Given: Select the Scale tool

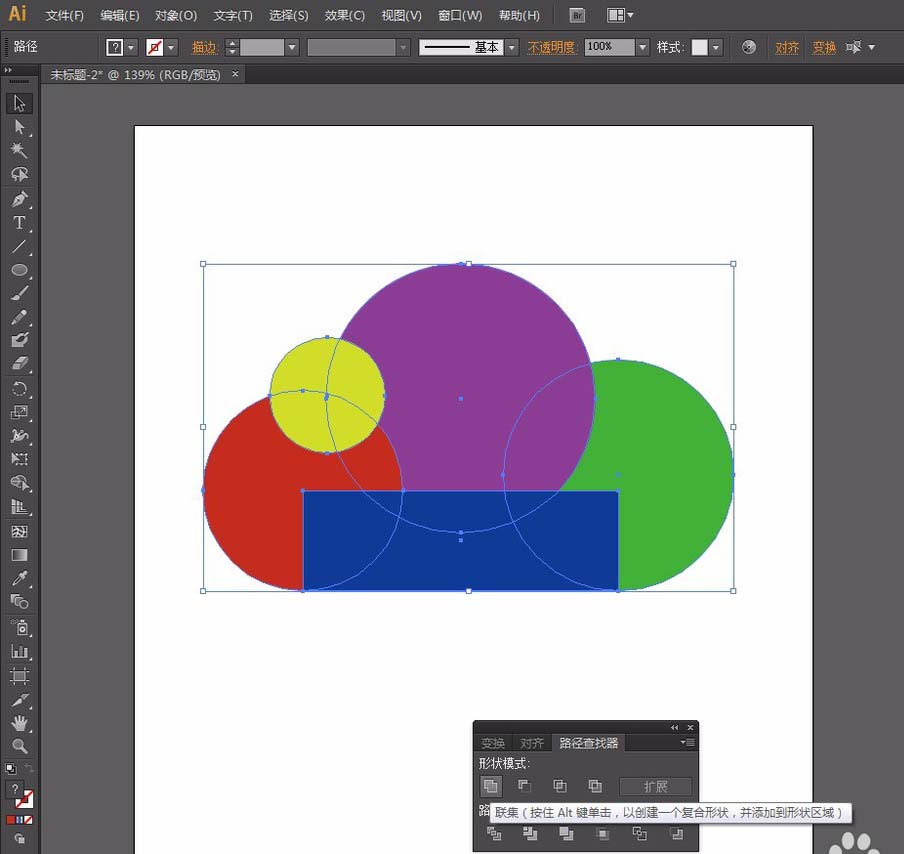Looking at the screenshot, I should tap(20, 412).
